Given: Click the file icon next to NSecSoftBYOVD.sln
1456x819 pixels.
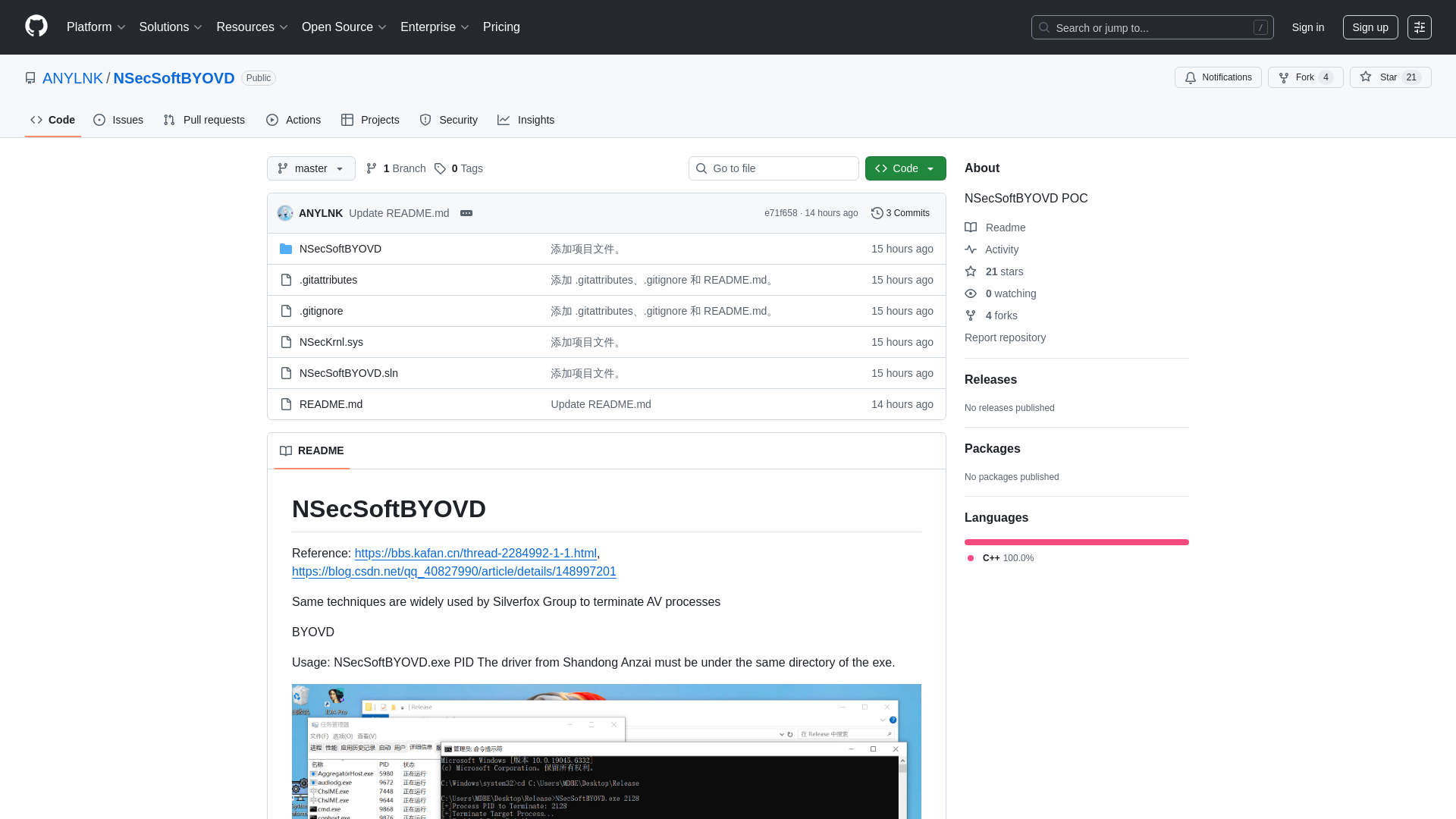Looking at the screenshot, I should pyautogui.click(x=286, y=373).
